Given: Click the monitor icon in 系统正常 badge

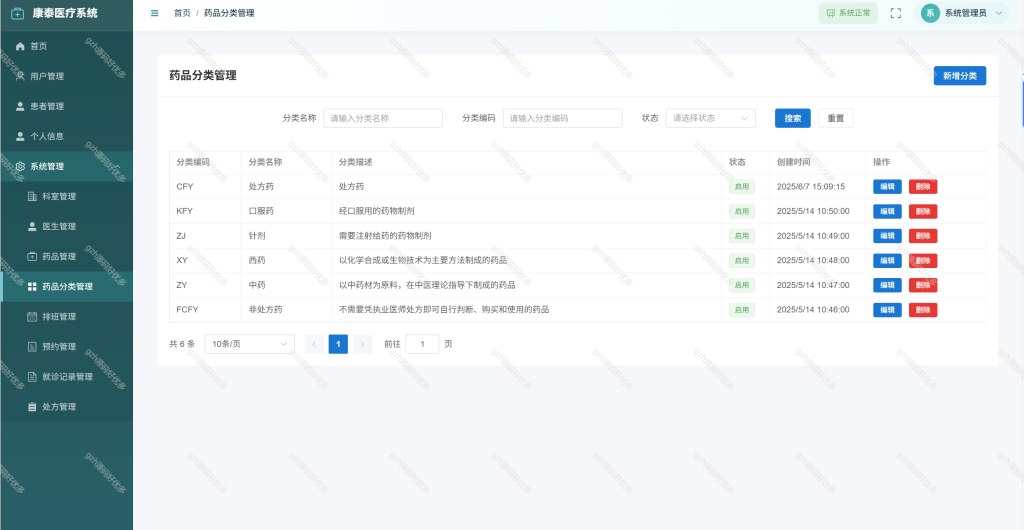Looking at the screenshot, I should (831, 13).
